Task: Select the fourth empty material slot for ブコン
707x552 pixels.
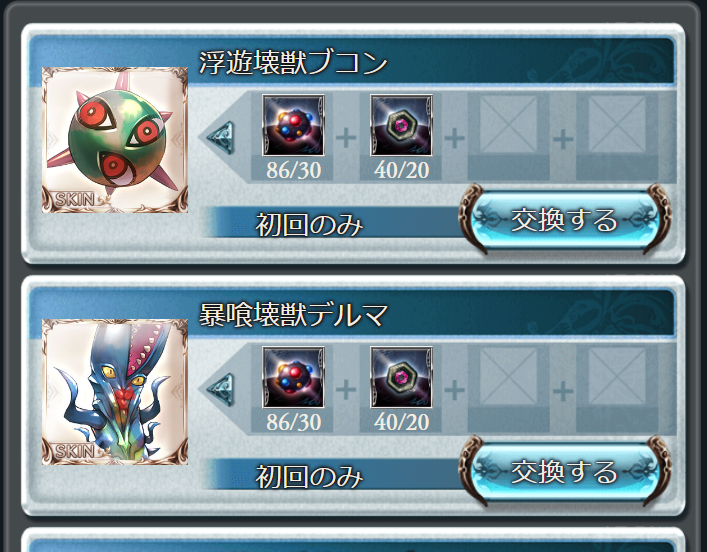Action: pyautogui.click(x=617, y=125)
